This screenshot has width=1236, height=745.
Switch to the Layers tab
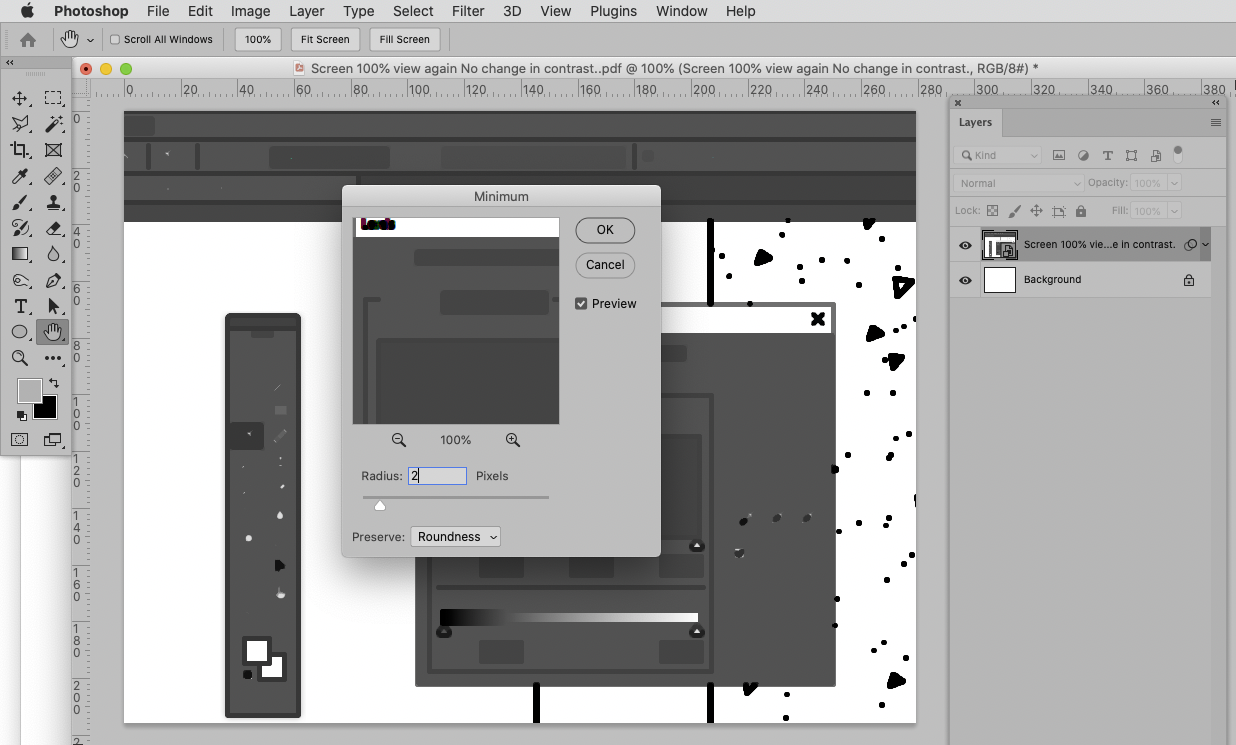(975, 122)
